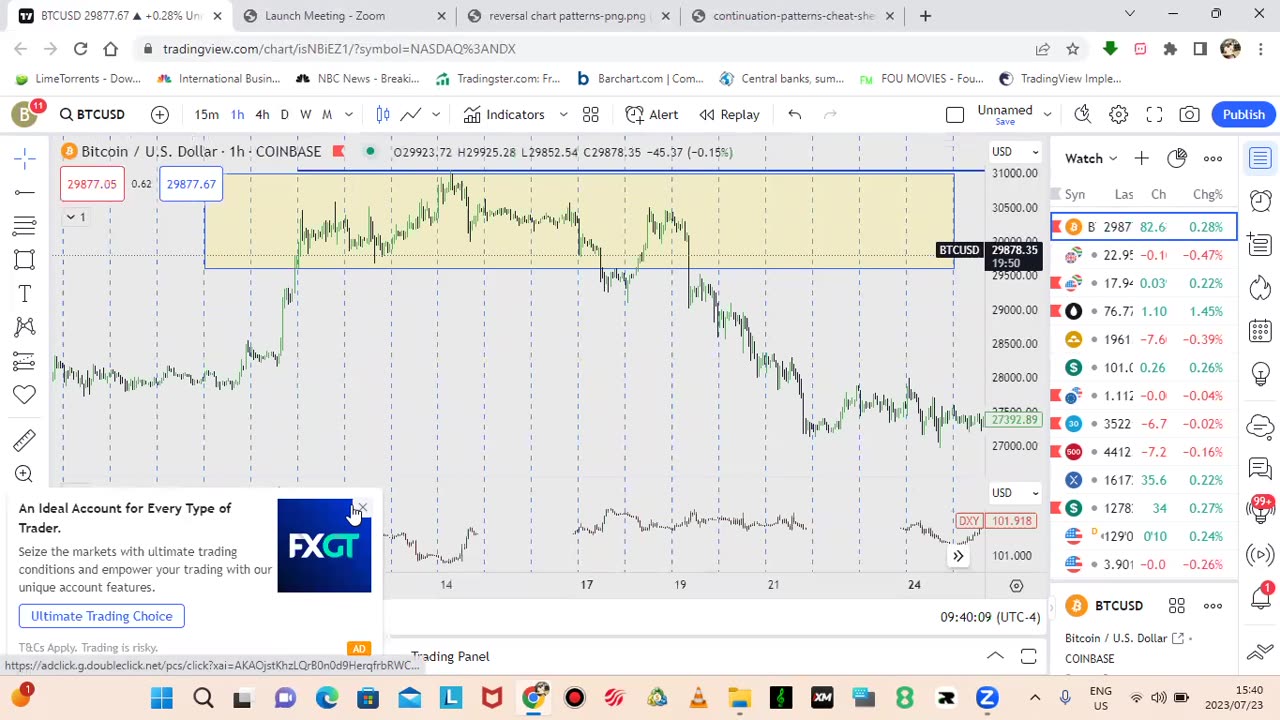Open indicator templates grid icon
Viewport: 1280px width, 720px height.
(x=591, y=115)
